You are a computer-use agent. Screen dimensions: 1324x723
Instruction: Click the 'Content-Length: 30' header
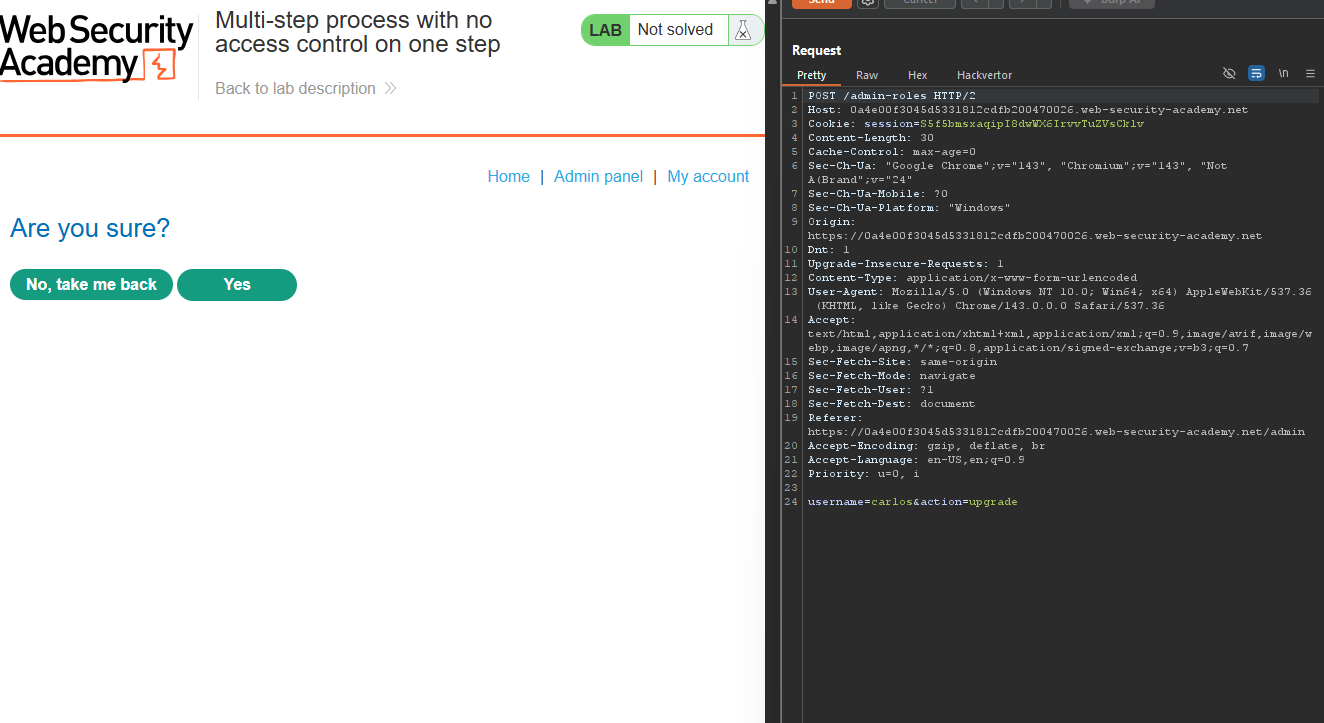click(x=871, y=138)
